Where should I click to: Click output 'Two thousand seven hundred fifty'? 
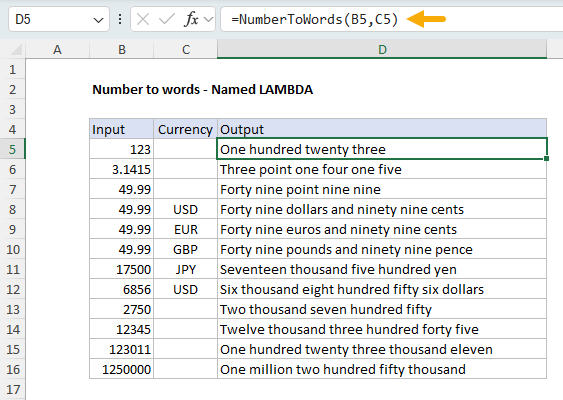(382, 310)
